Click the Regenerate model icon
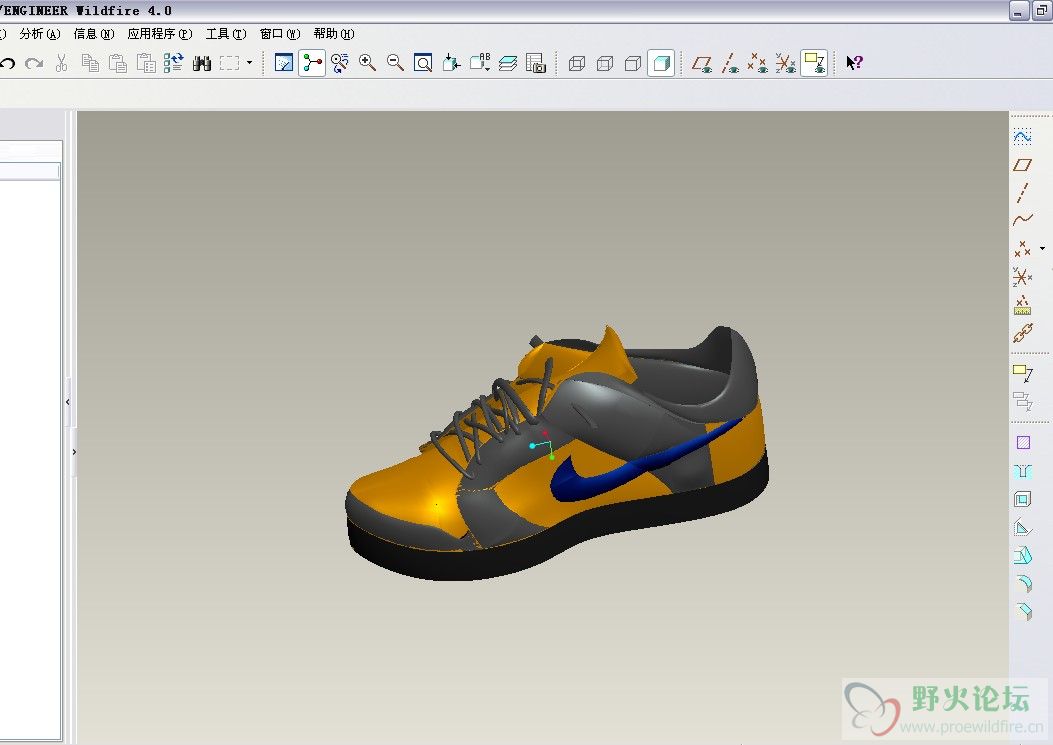The image size is (1053, 745). (173, 63)
